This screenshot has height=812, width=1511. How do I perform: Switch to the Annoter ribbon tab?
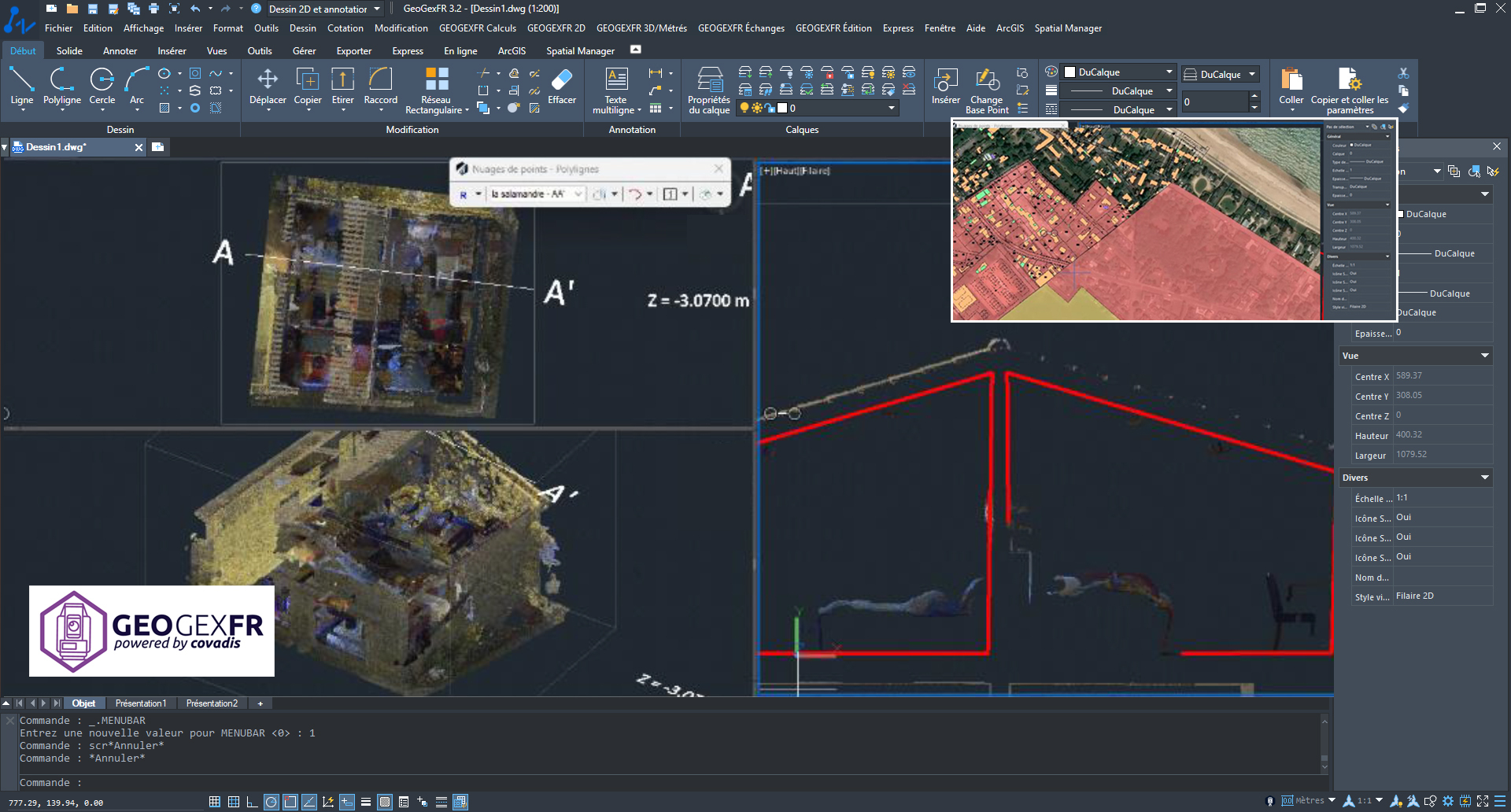pyautogui.click(x=120, y=51)
